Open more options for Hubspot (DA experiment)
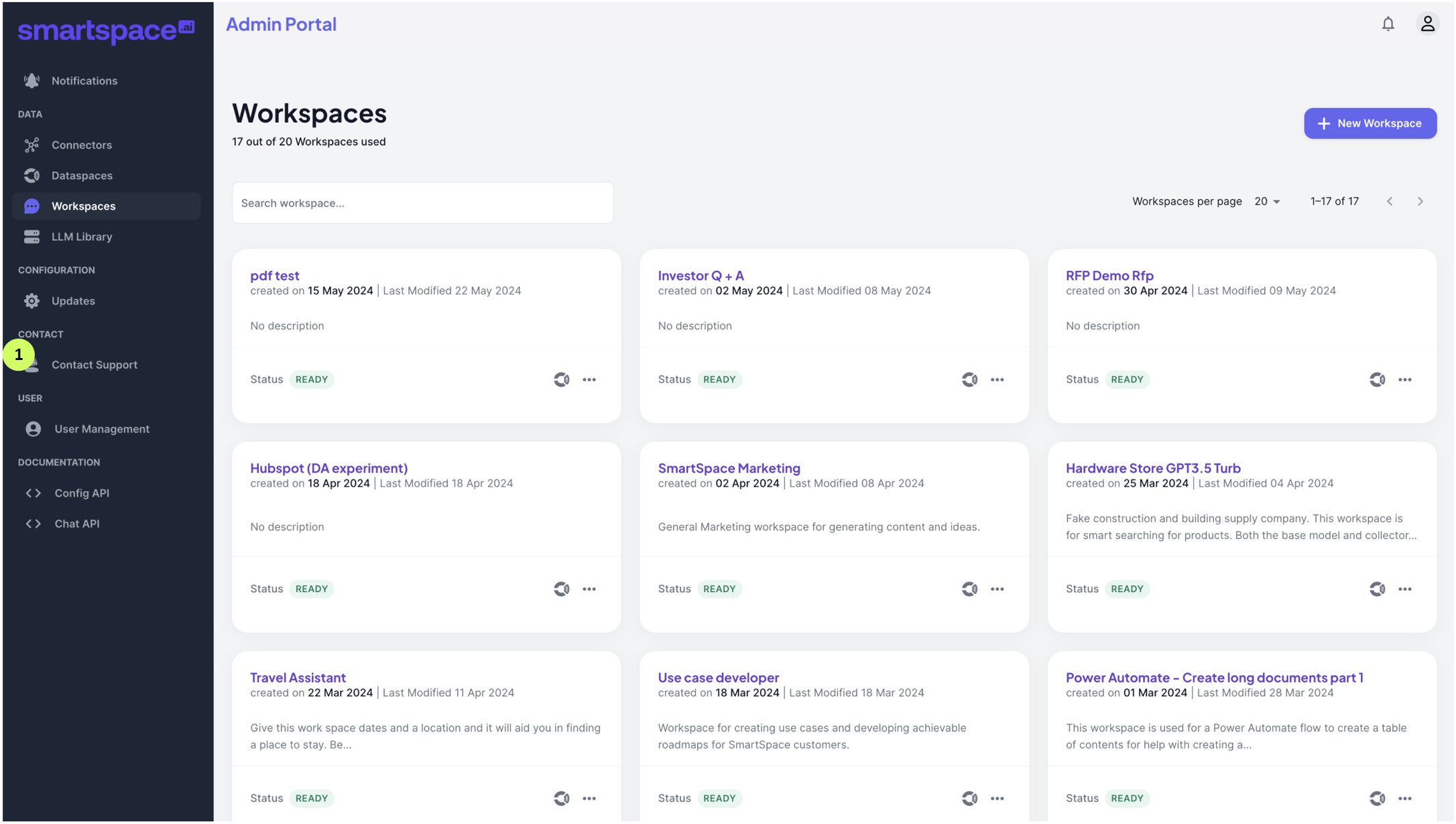The height and width of the screenshot is (824, 1456). click(x=589, y=589)
